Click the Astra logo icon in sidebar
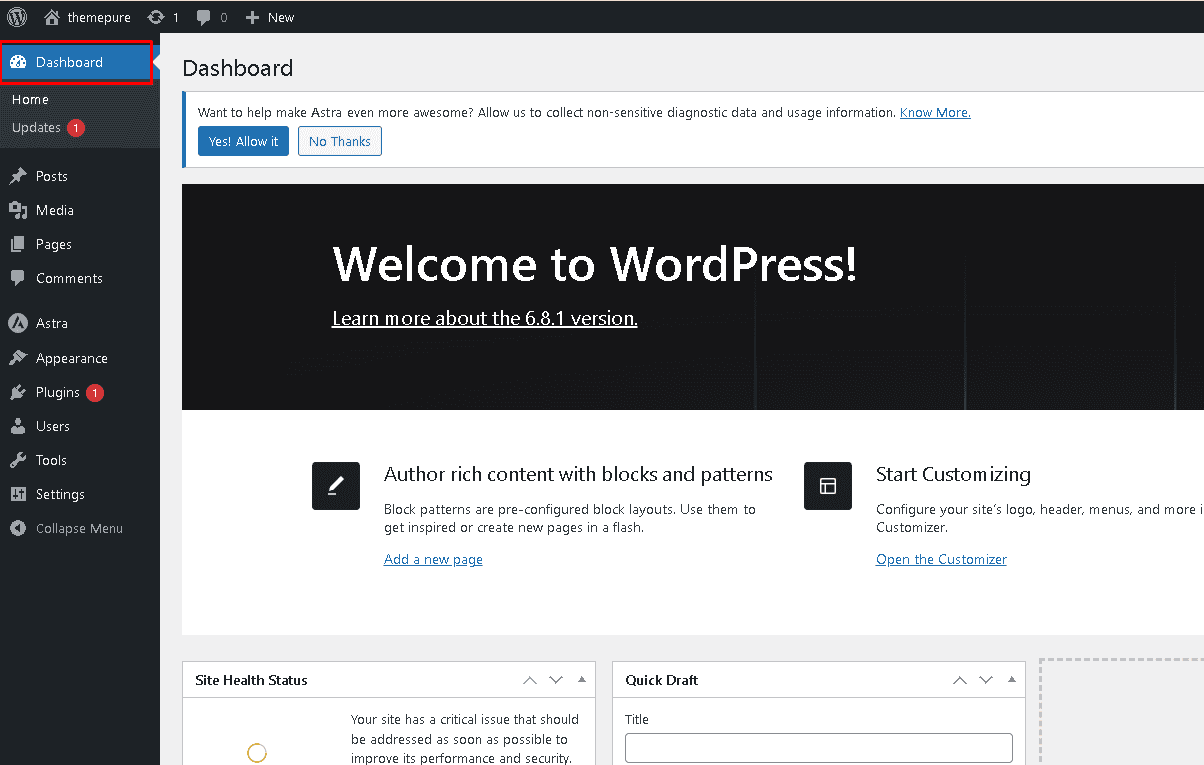This screenshot has height=765, width=1204. pos(18,323)
